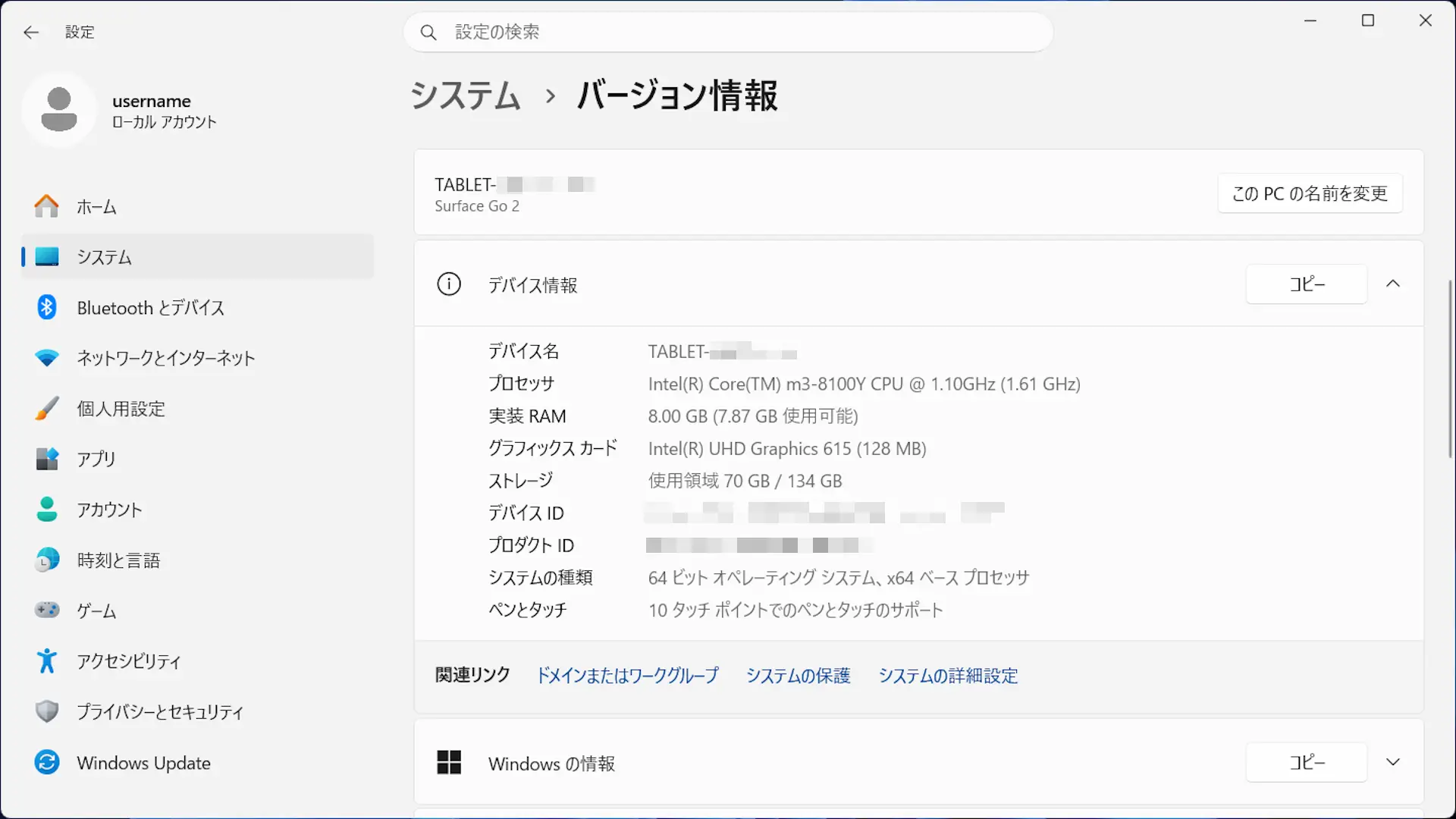The image size is (1456, 819).
Task: Click the ストレージ label
Action: [x=520, y=481]
